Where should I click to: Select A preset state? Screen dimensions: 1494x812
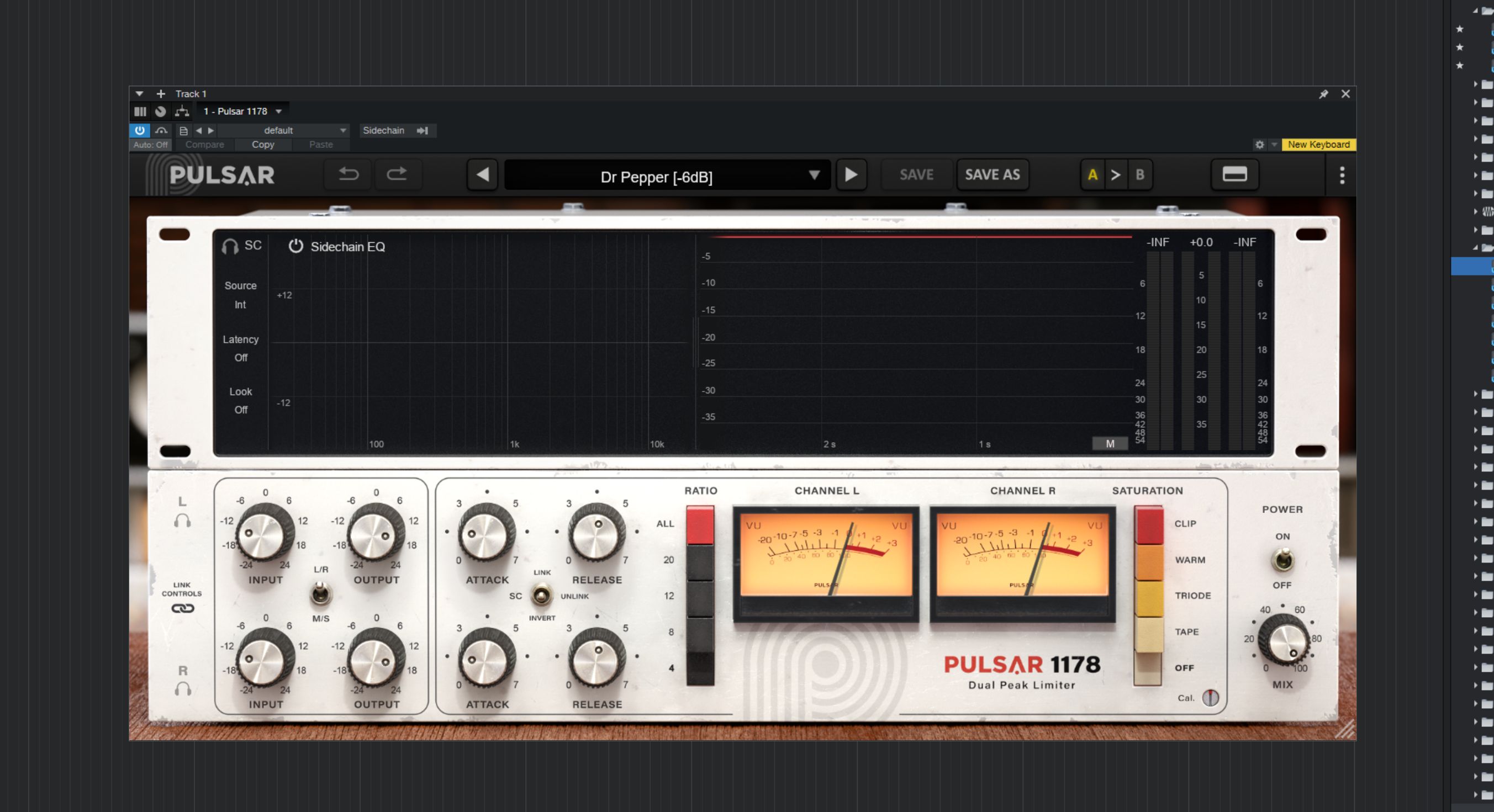click(1092, 174)
